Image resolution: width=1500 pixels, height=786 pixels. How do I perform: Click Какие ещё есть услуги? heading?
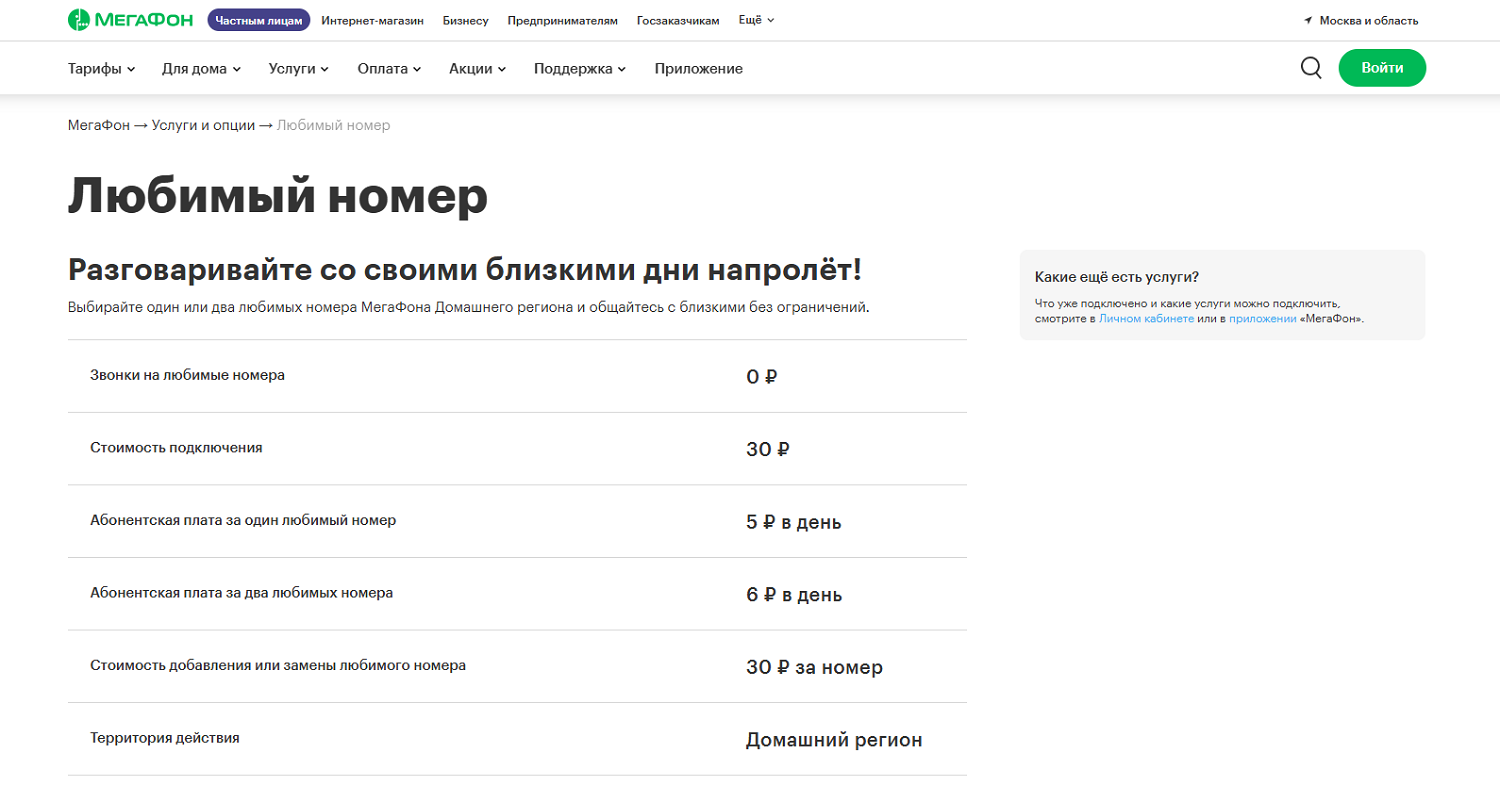point(1117,277)
